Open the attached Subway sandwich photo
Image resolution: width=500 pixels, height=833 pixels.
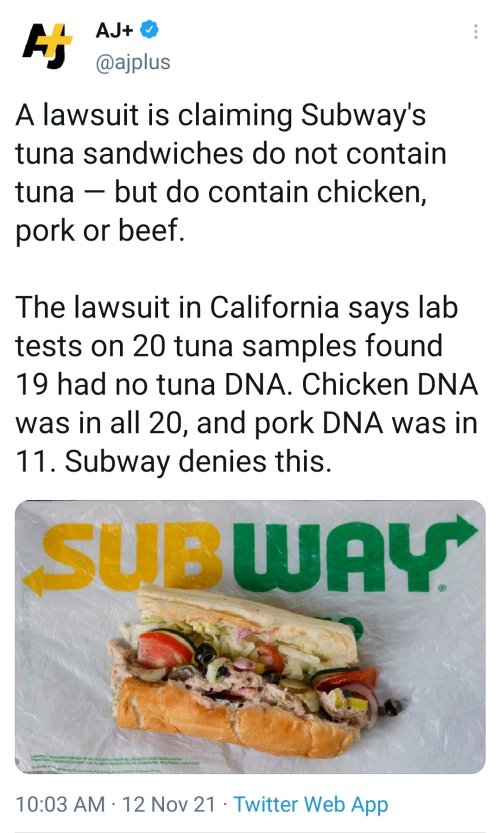pos(250,637)
